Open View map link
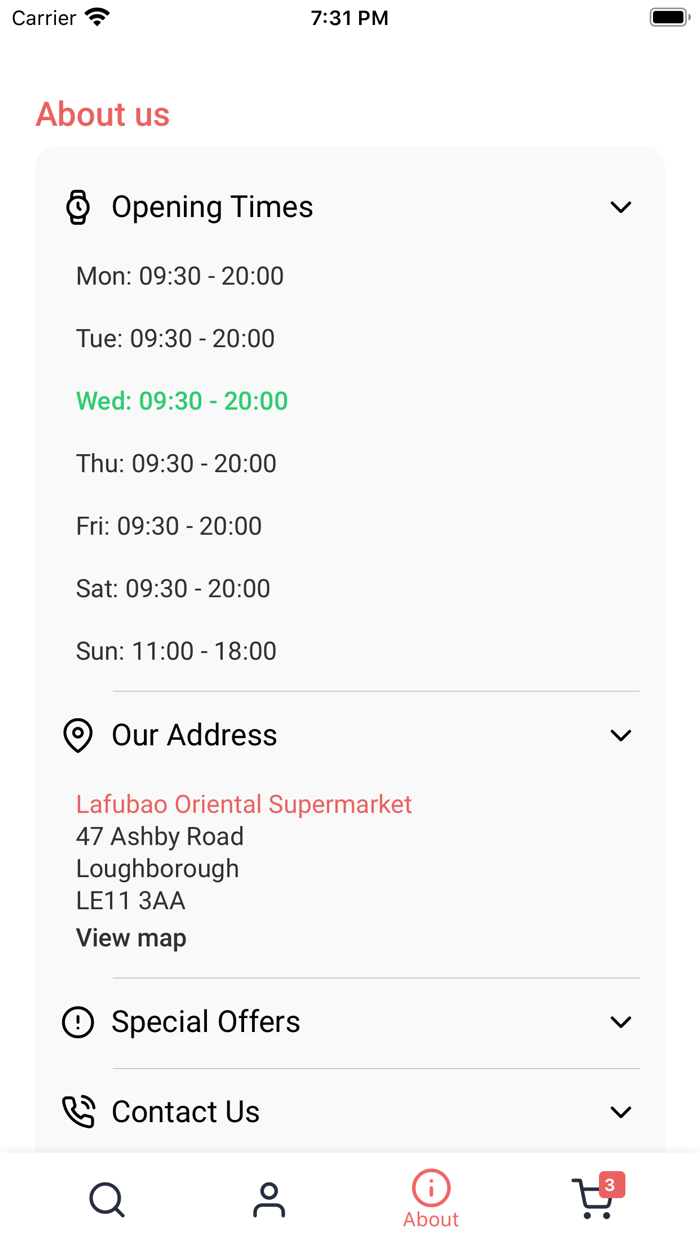The height and width of the screenshot is (1244, 700). pyautogui.click(x=131, y=938)
